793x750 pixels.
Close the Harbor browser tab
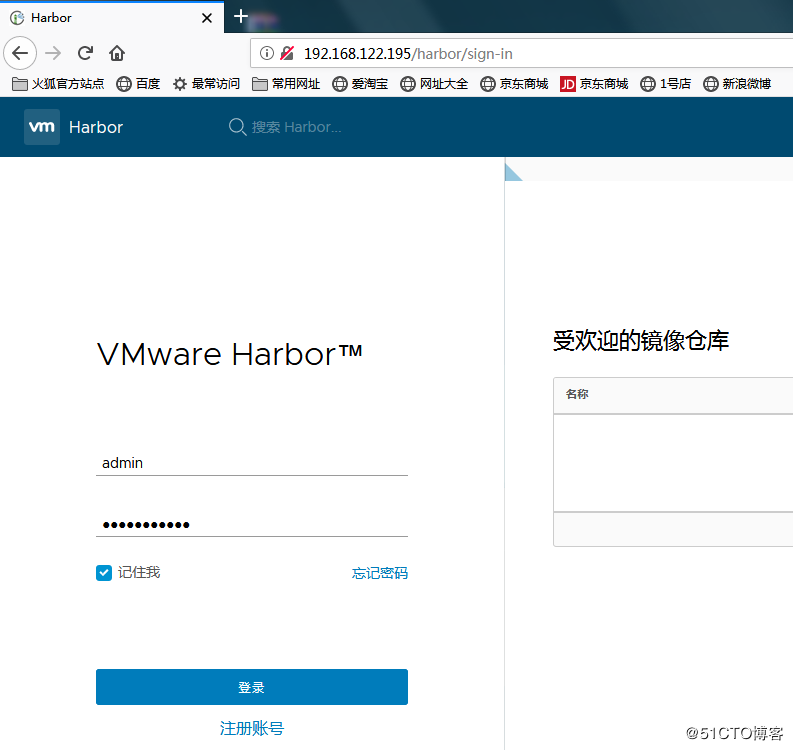coord(206,18)
